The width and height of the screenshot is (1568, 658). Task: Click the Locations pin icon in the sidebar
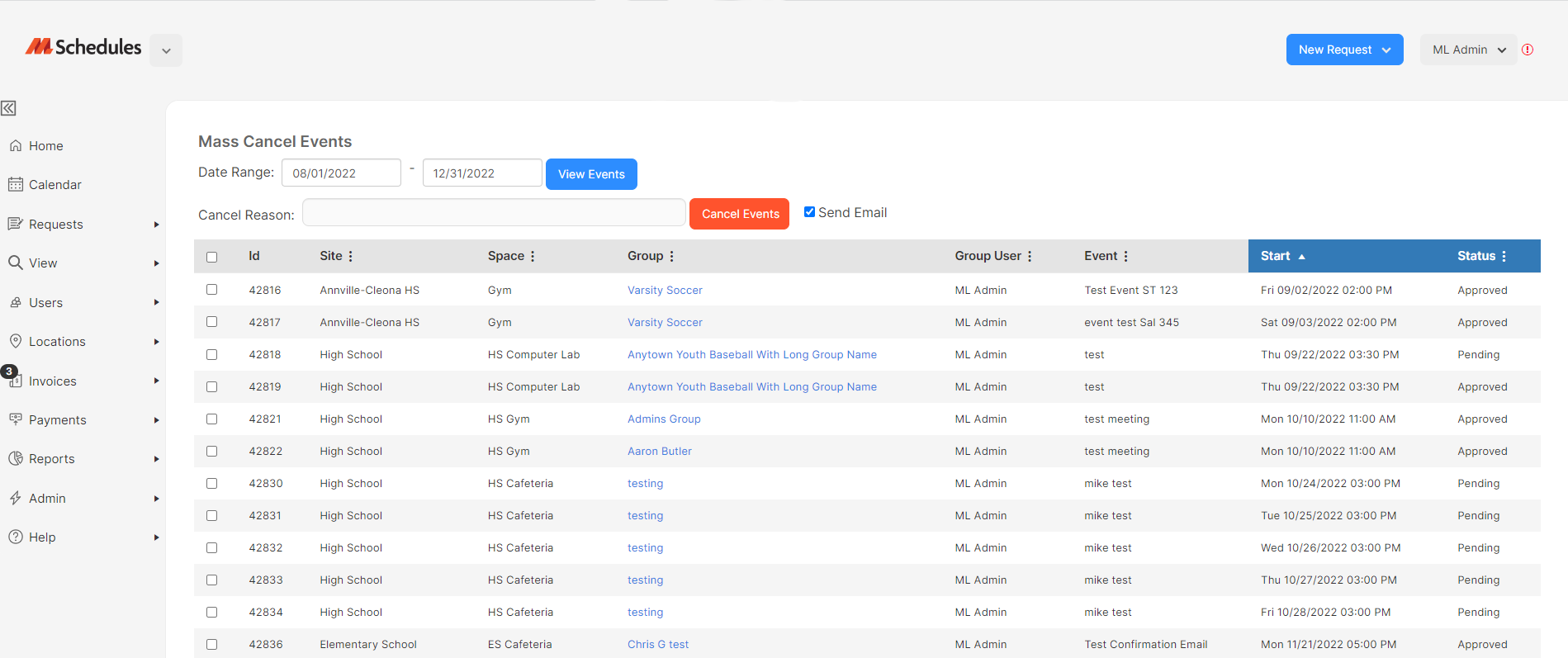[x=15, y=341]
